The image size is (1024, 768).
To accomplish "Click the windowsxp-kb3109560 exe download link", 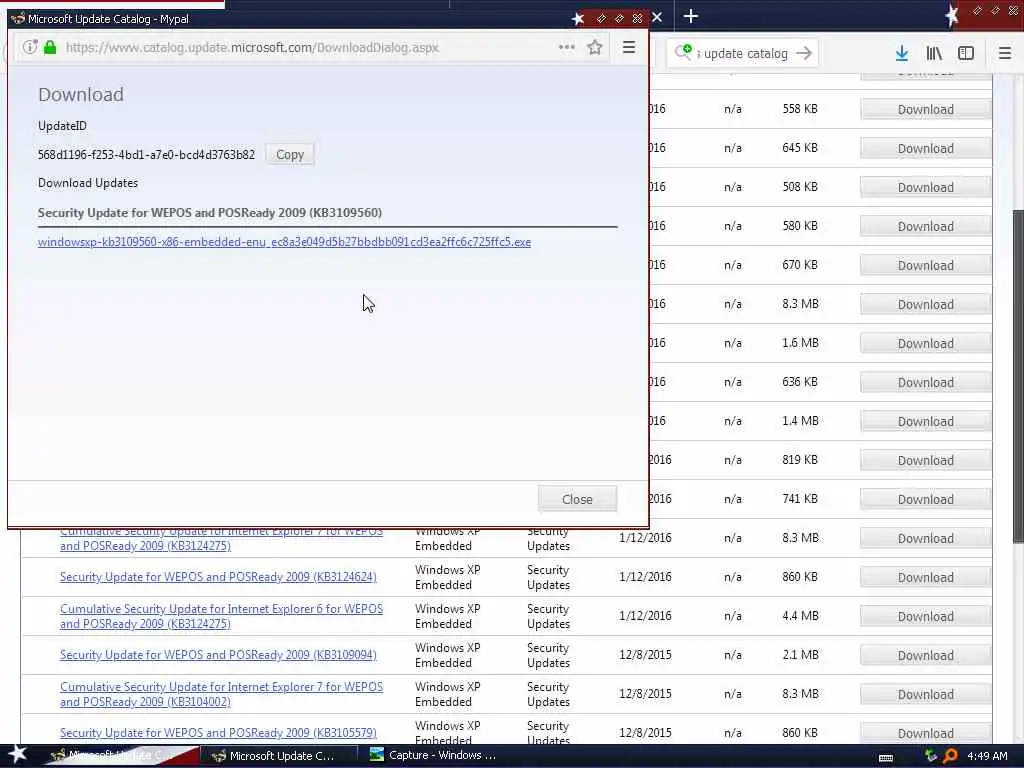I will (284, 242).
